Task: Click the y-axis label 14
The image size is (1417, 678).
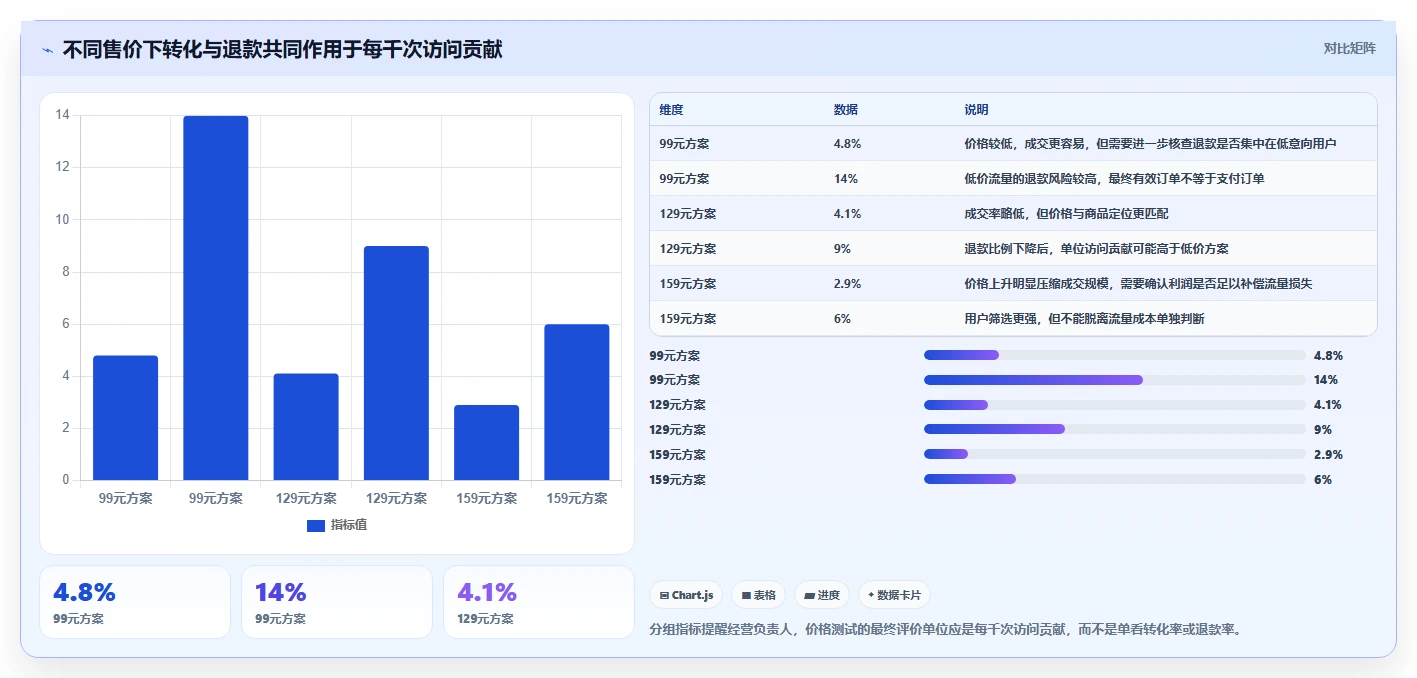Action: [62, 115]
